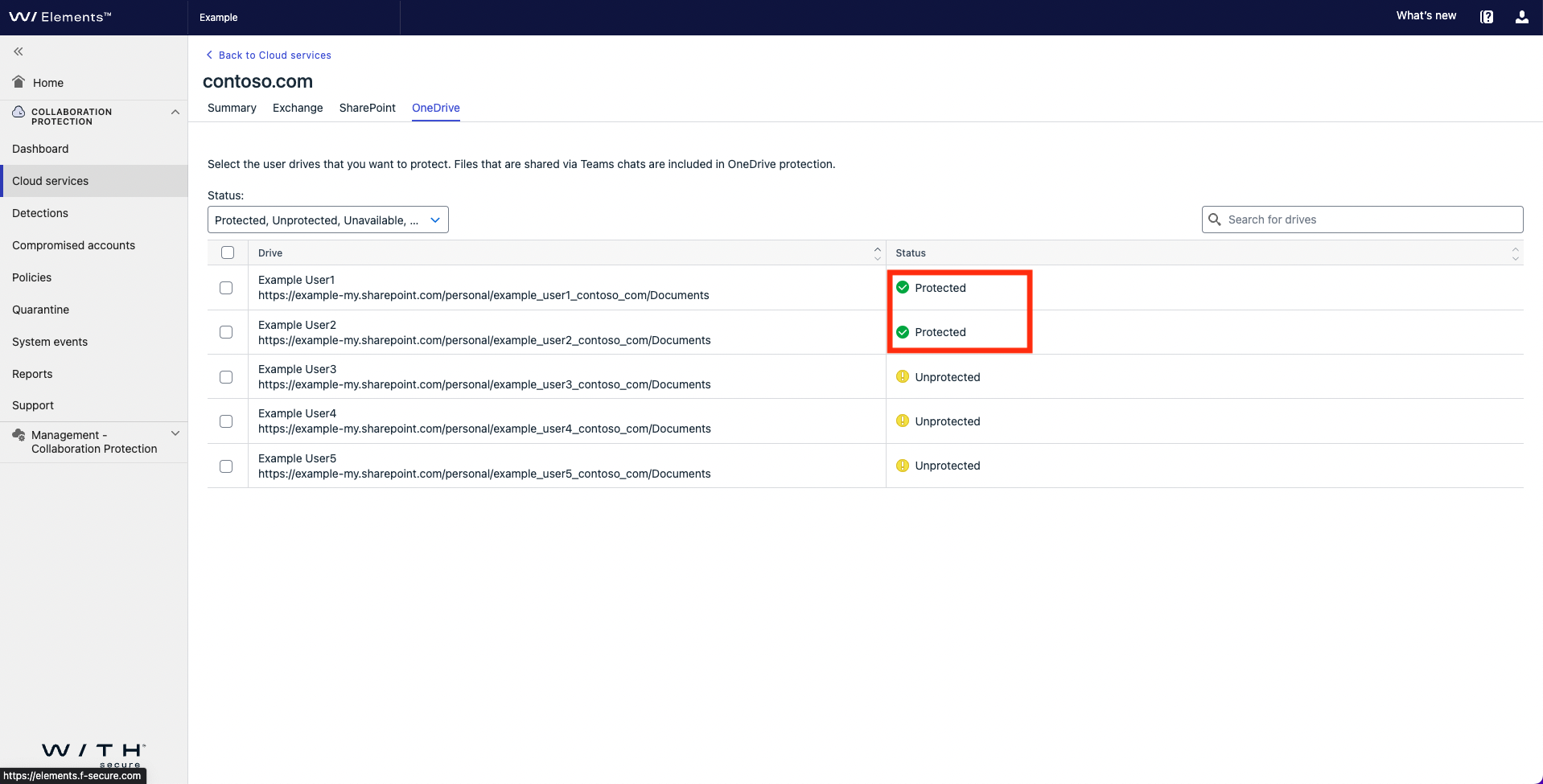This screenshot has height=784, width=1543.
Task: Select all drives with header checkbox
Action: pos(228,252)
